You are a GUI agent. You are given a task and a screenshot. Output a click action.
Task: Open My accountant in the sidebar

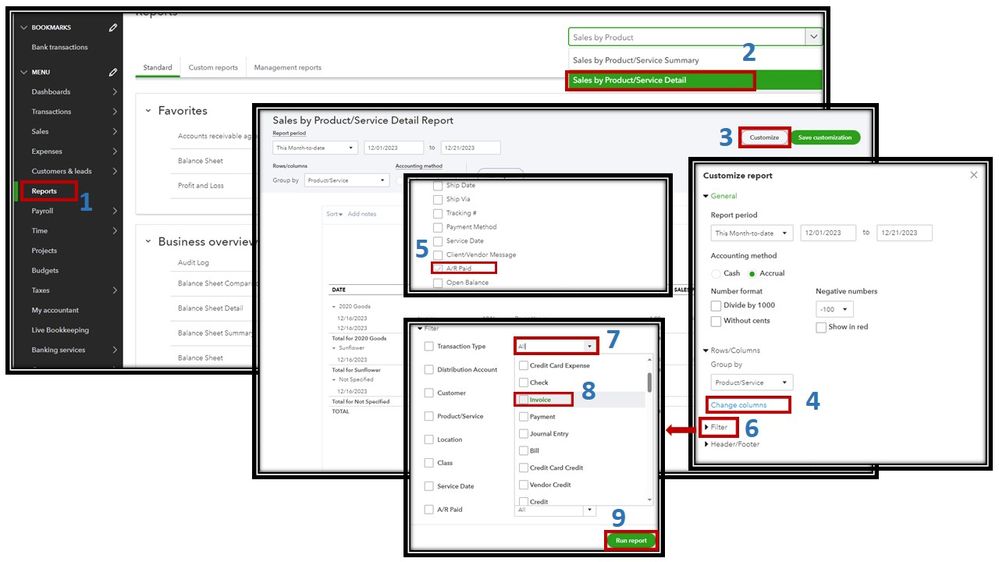[55, 310]
